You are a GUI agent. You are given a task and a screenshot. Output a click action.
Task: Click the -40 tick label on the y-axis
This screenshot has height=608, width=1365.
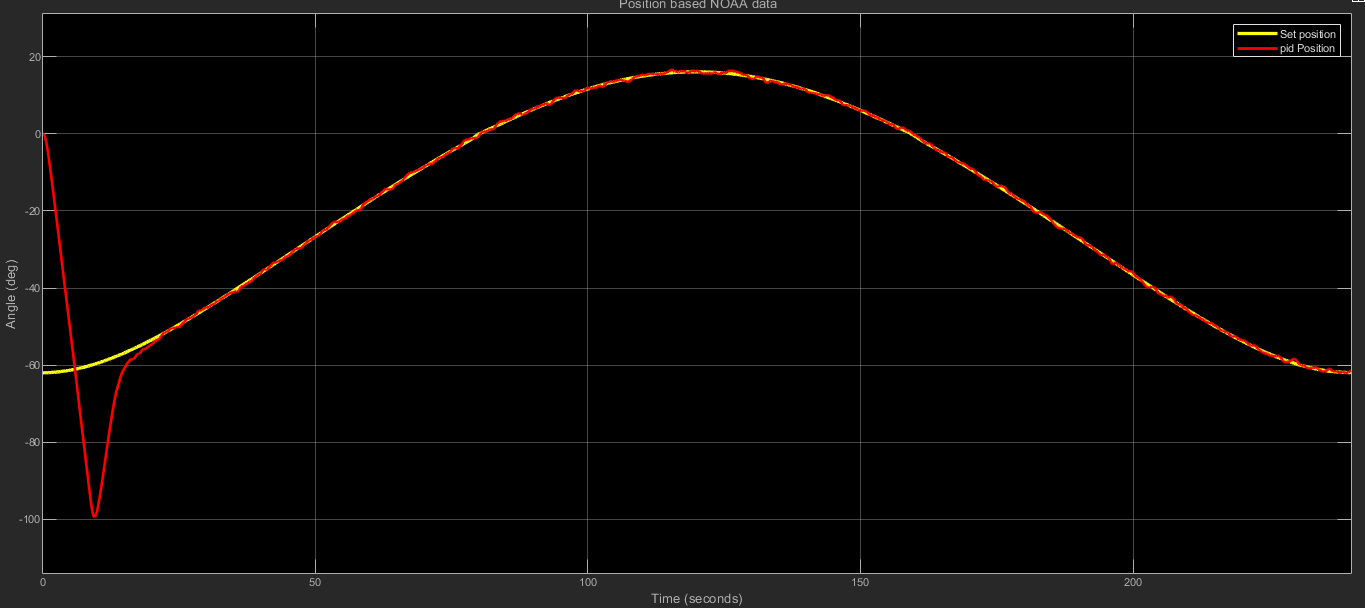[x=31, y=288]
